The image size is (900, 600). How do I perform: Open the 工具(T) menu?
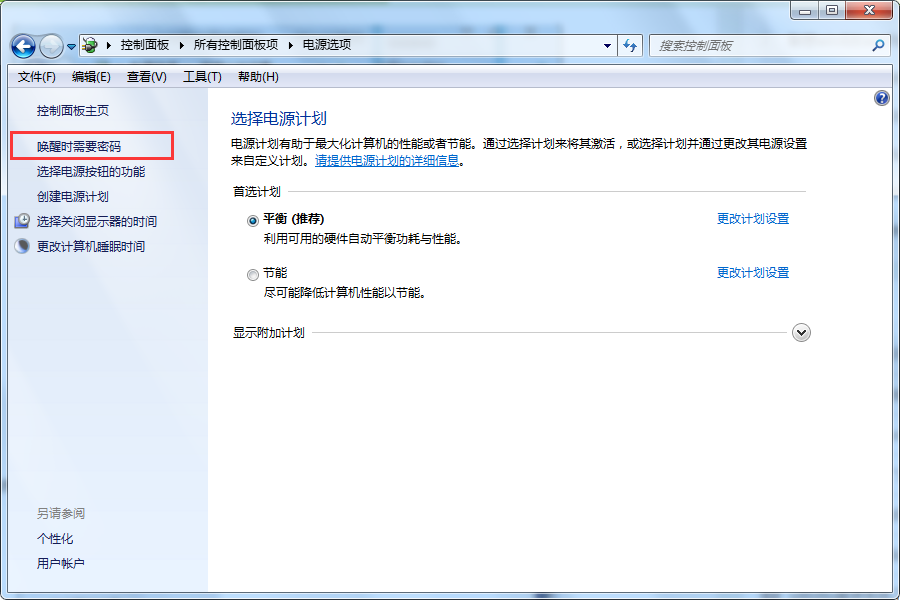coord(202,77)
